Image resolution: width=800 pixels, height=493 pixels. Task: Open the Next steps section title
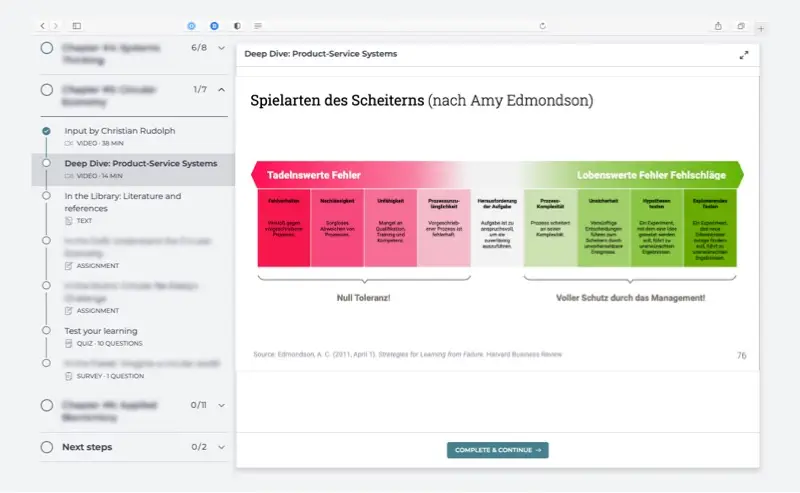pyautogui.click(x=87, y=447)
